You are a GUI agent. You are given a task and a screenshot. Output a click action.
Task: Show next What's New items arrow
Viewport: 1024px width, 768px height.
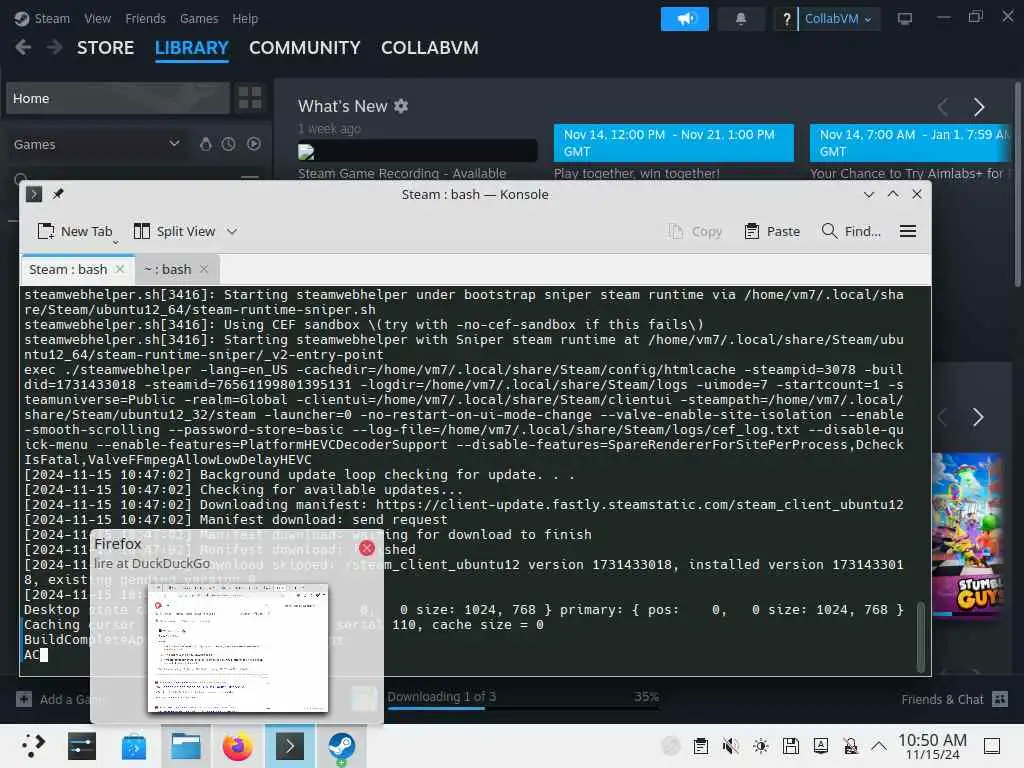[x=978, y=106]
